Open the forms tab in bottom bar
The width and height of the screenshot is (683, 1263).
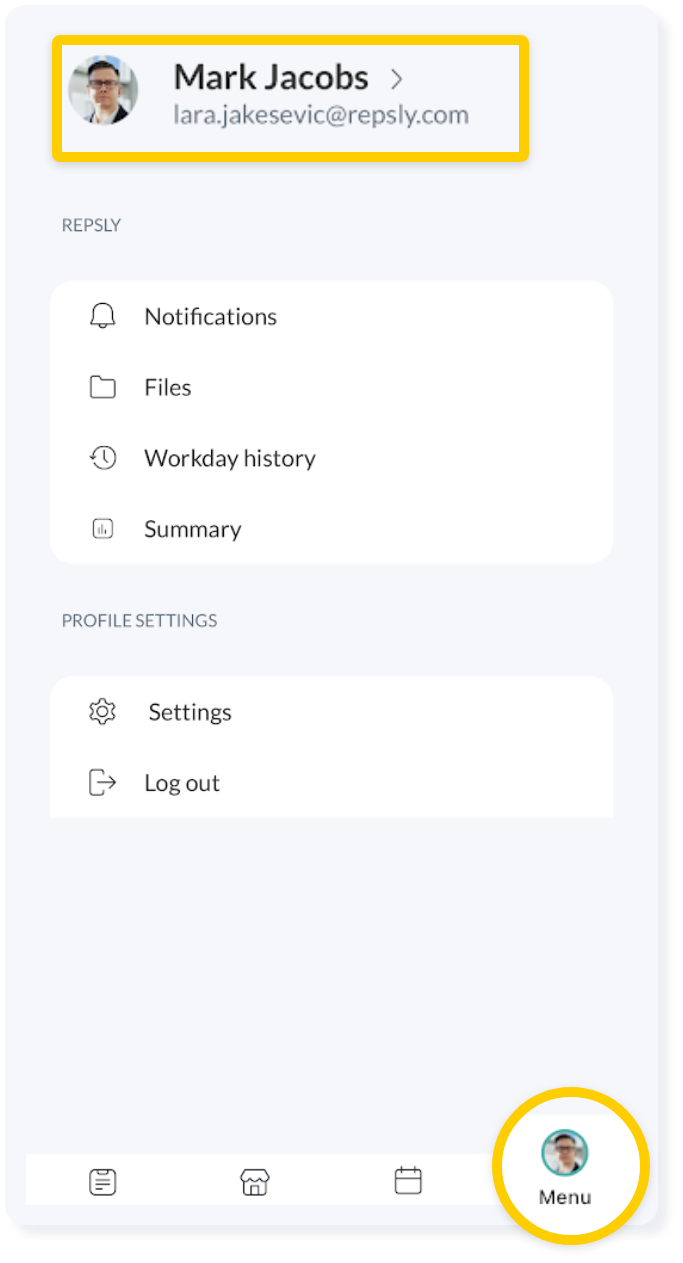pos(102,1182)
